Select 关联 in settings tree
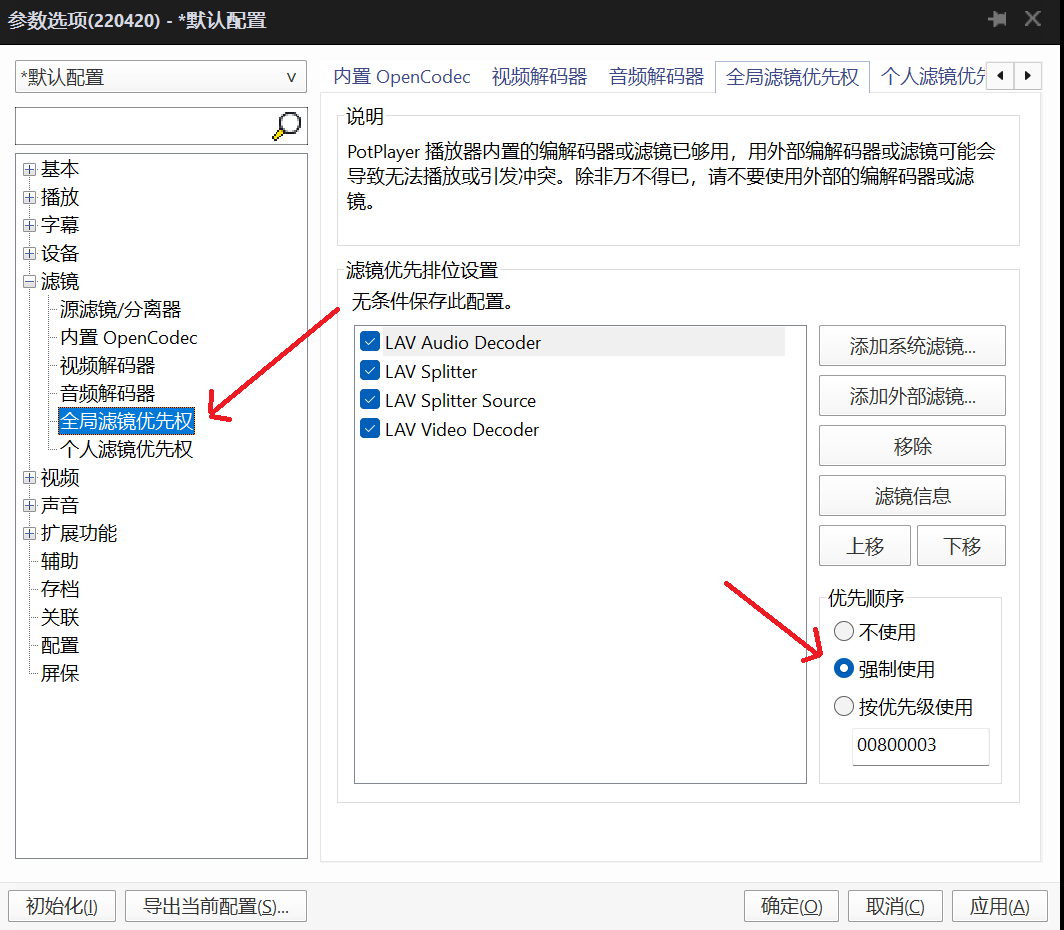Viewport: 1064px width, 930px height. point(60,617)
